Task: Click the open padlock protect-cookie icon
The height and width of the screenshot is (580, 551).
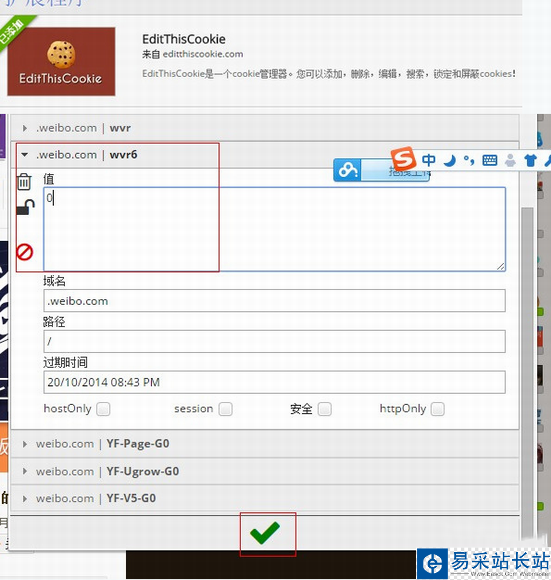Action: pos(26,207)
